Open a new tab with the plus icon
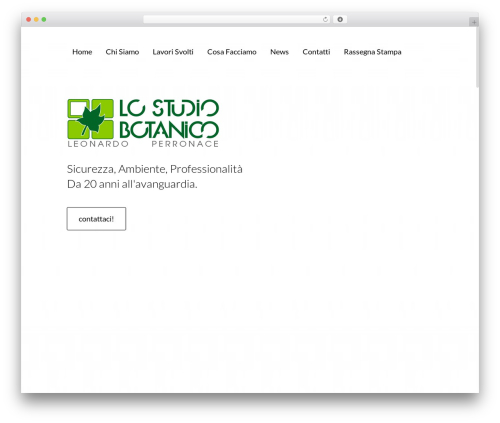 coord(474,22)
